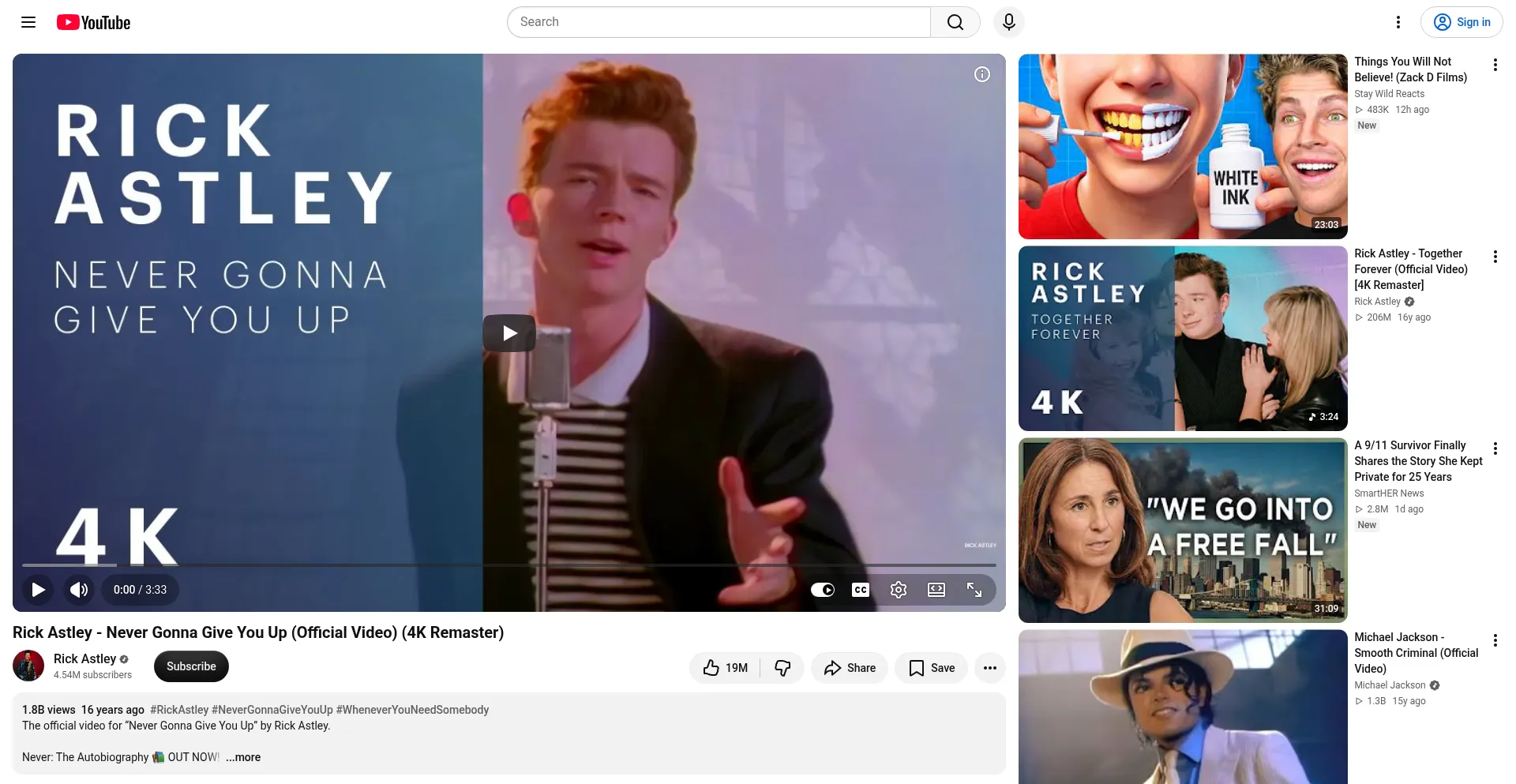Switch to theater mode

[936, 590]
